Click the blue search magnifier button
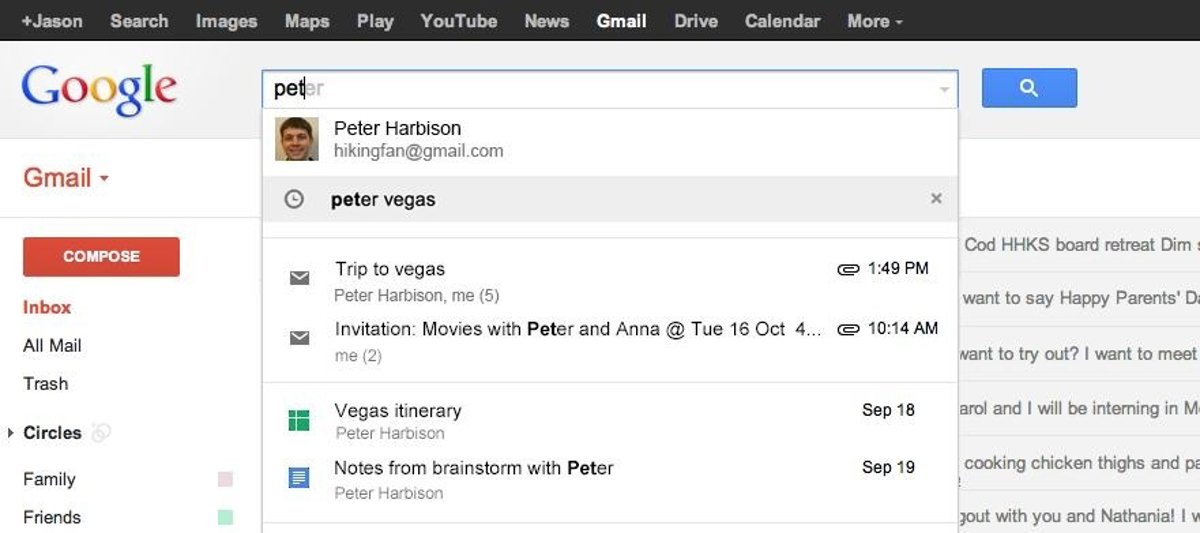1200x533 pixels. tap(1029, 88)
